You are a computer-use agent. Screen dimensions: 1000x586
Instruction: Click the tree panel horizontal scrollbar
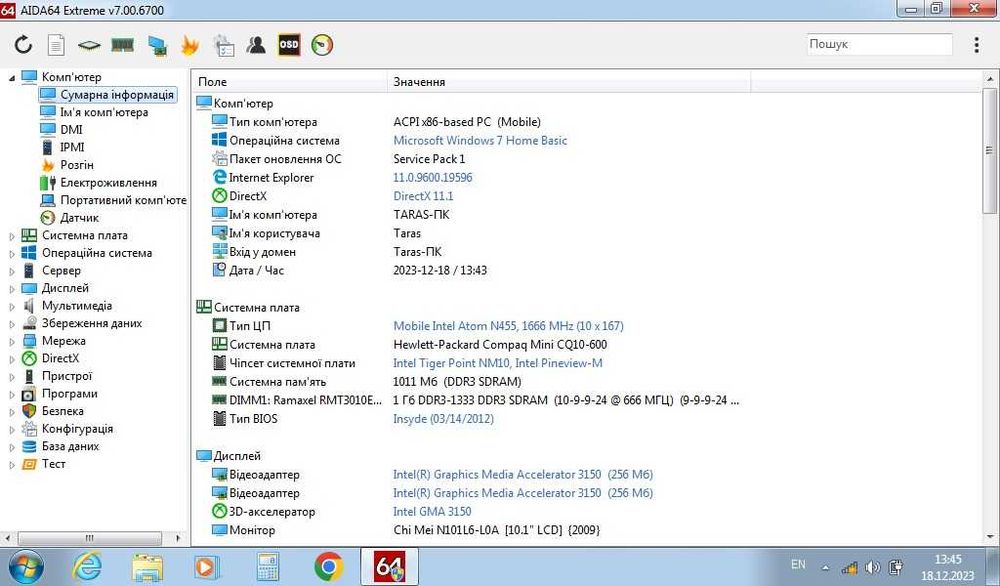pos(90,538)
